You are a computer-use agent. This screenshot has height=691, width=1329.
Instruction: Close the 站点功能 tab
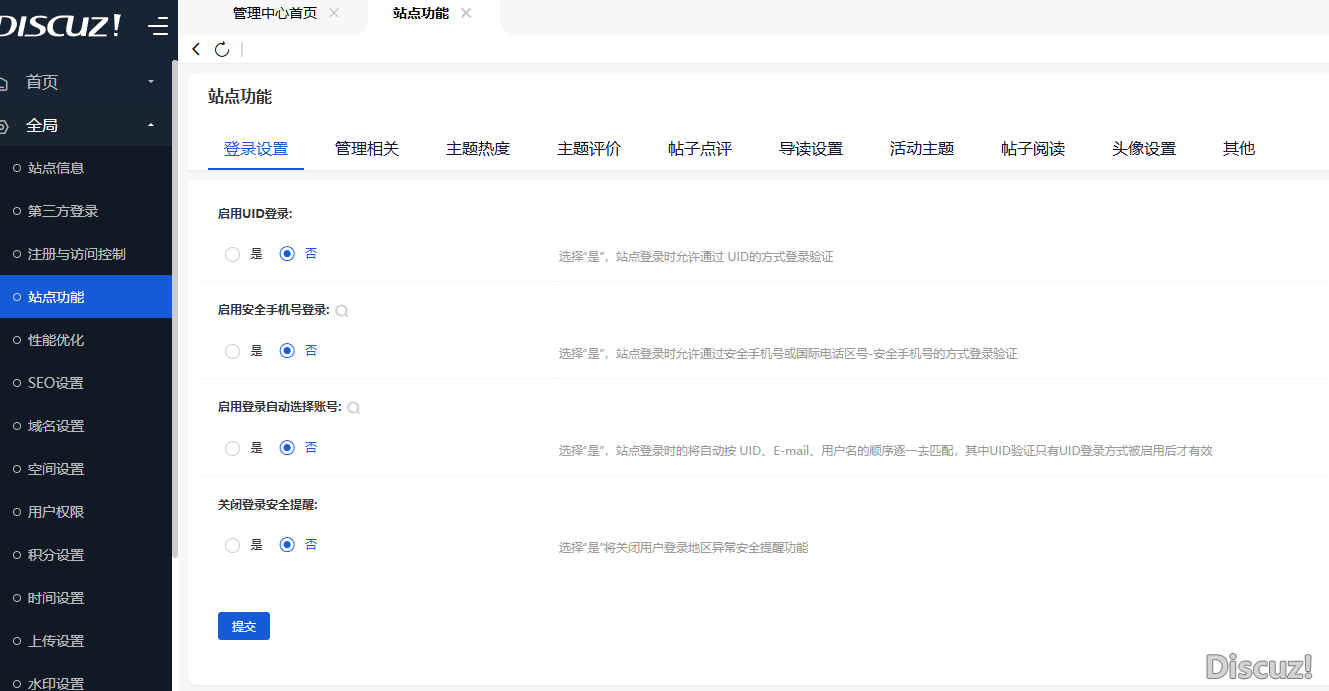tap(466, 13)
